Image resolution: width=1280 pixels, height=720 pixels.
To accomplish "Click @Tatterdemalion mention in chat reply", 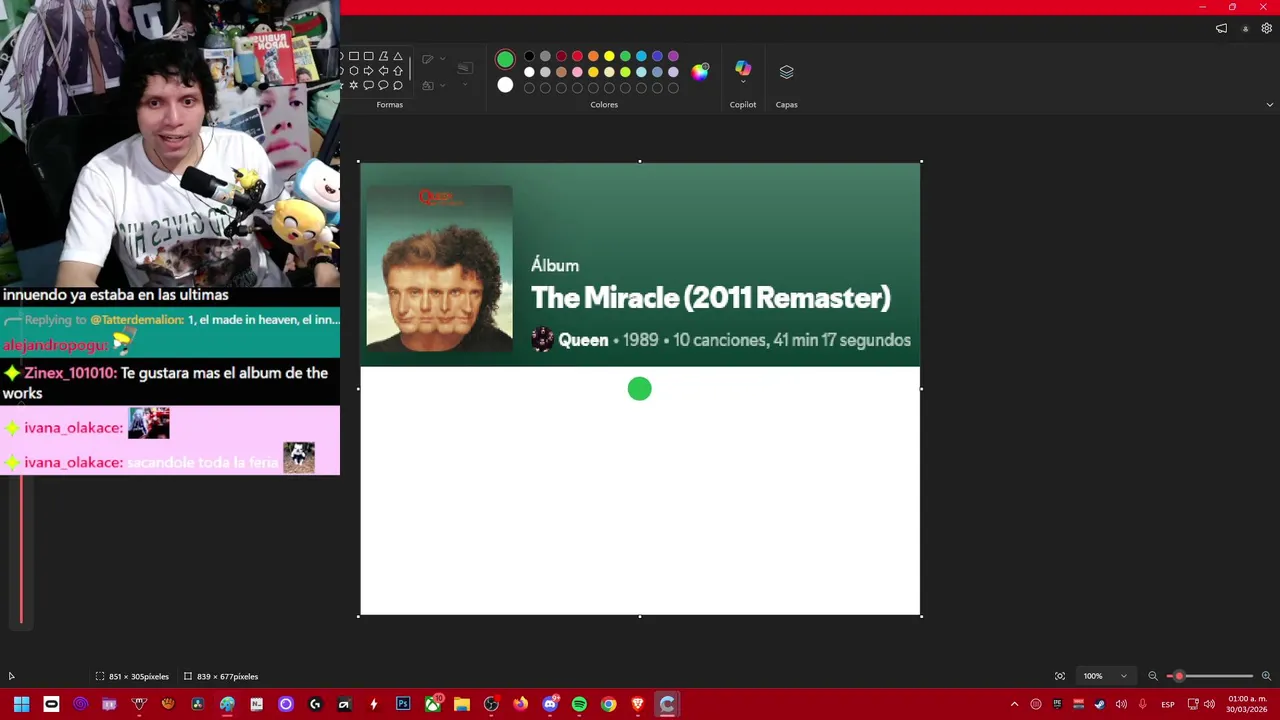I will point(137,320).
